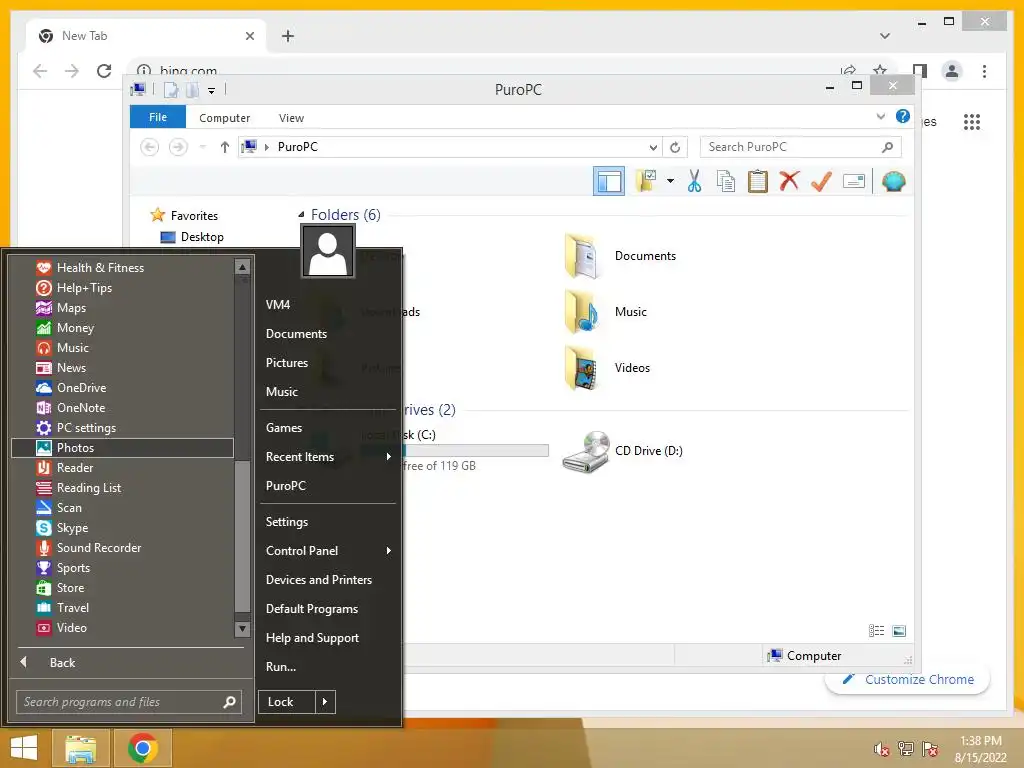The image size is (1024, 768).
Task: Click the programs list scrollbar up arrow
Action: [242, 266]
